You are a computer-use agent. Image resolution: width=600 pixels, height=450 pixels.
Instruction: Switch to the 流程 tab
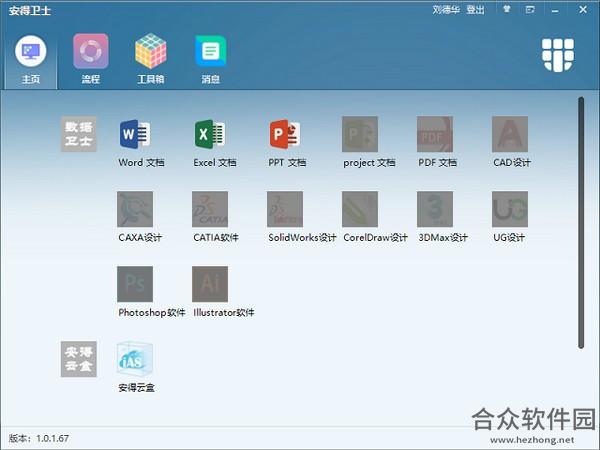[91, 60]
